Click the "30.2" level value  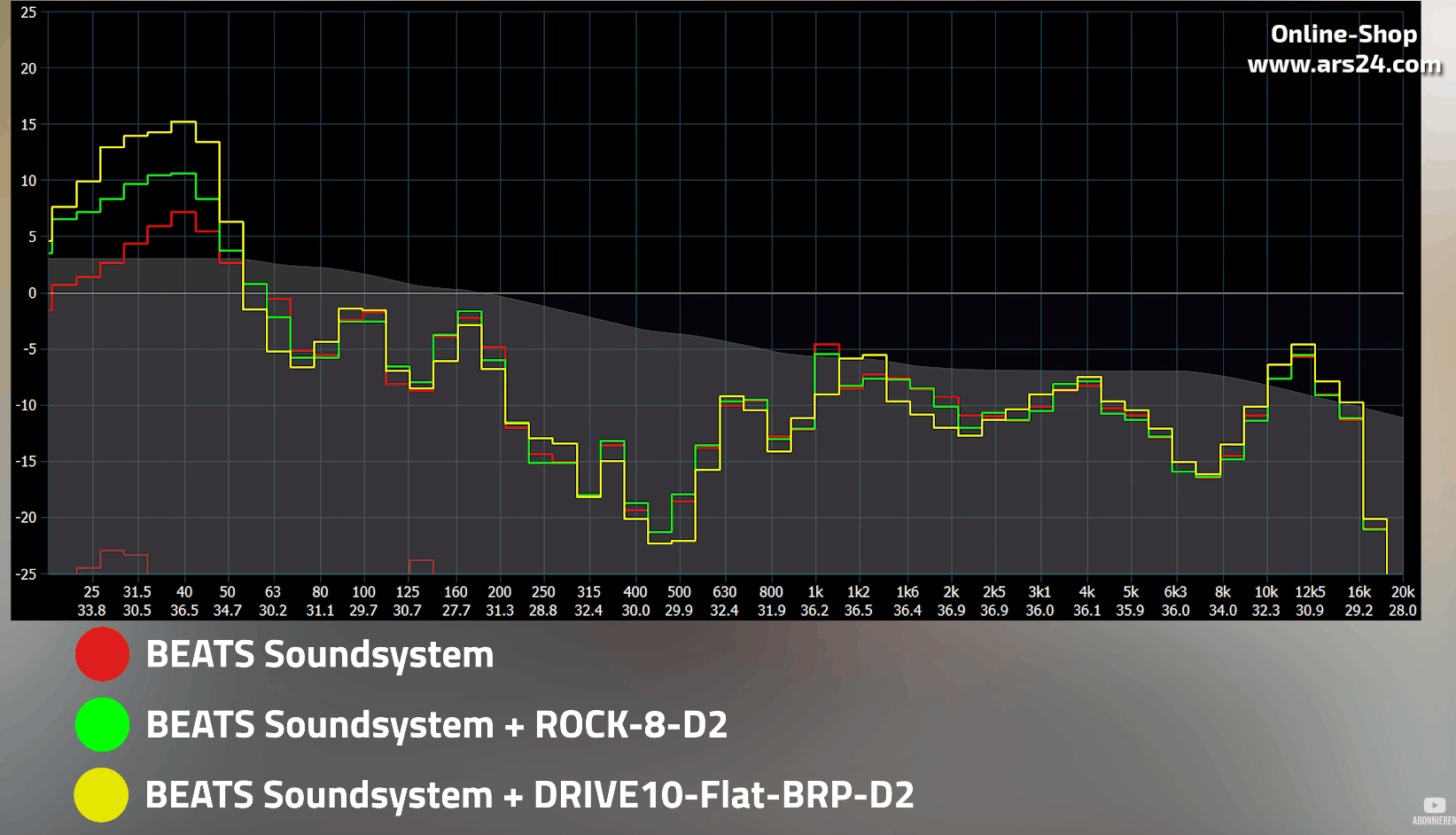click(273, 610)
